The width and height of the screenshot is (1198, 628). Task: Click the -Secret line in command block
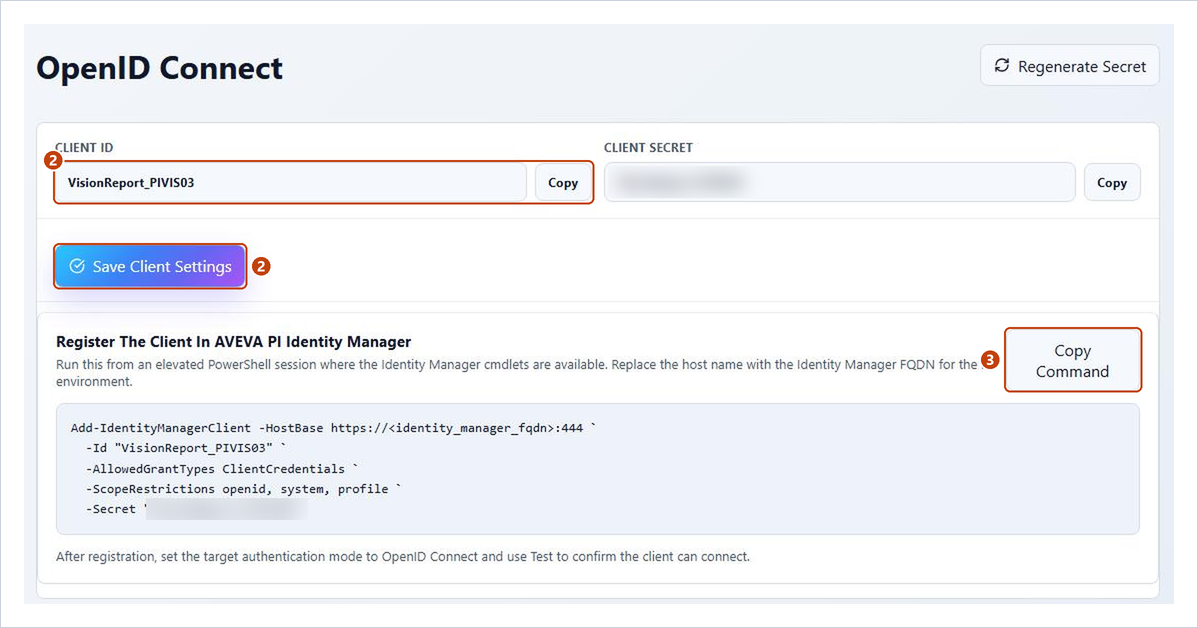196,509
